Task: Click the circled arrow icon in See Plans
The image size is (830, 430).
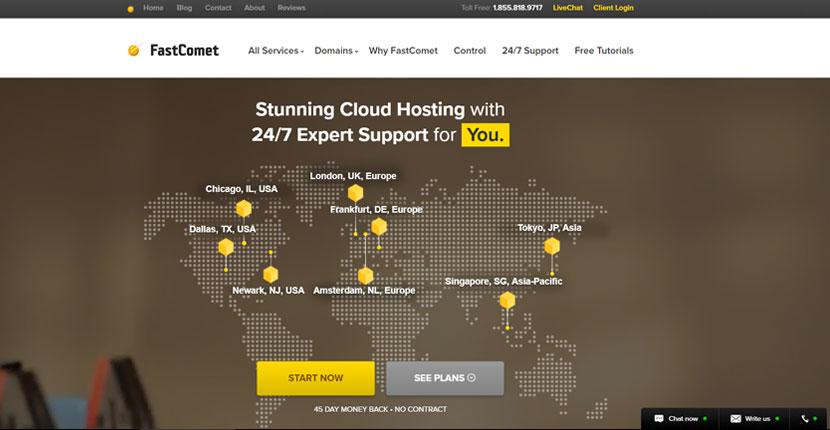Action: (x=472, y=378)
